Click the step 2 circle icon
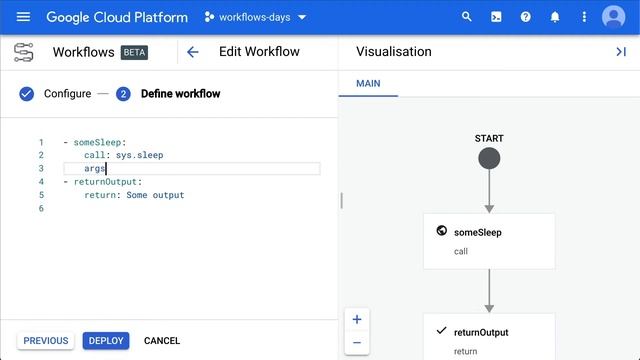The height and width of the screenshot is (360, 640). click(x=123, y=94)
